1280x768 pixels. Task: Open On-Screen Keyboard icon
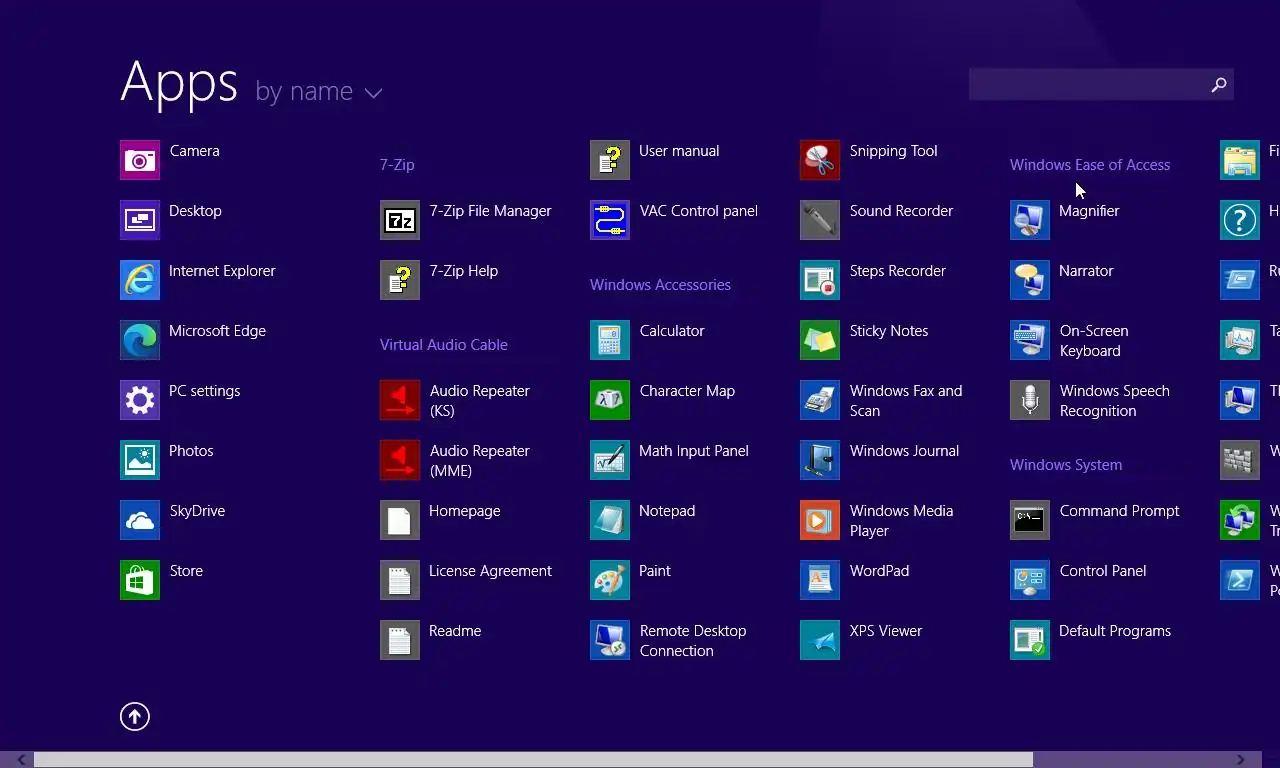click(x=1030, y=340)
